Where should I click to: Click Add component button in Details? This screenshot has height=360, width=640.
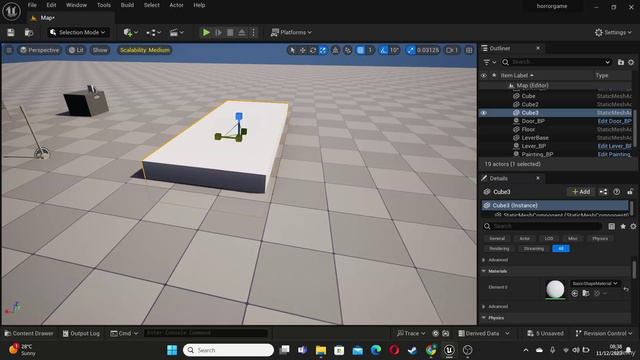[x=581, y=192]
